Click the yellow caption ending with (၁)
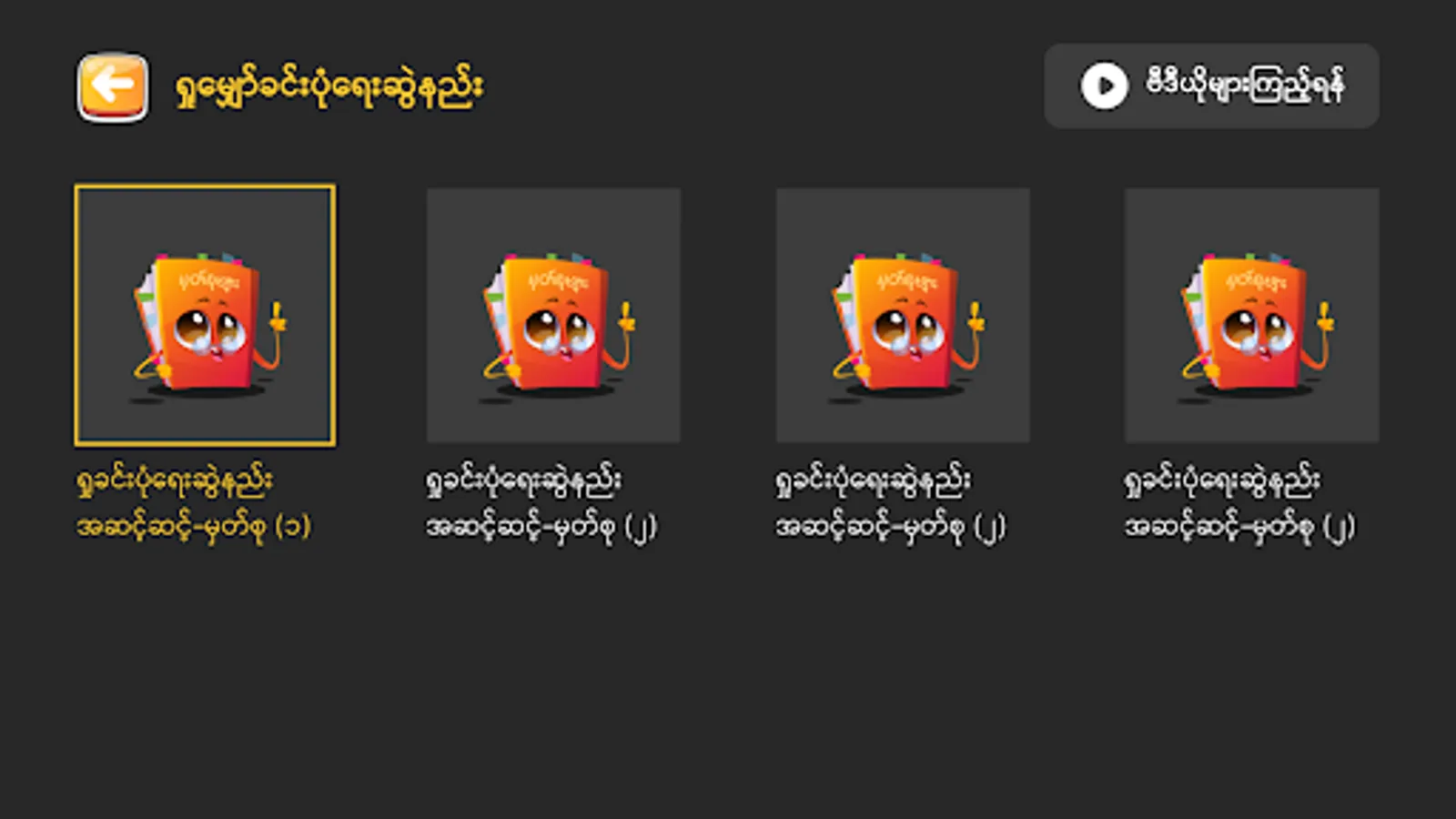This screenshot has height=819, width=1456. [x=194, y=503]
